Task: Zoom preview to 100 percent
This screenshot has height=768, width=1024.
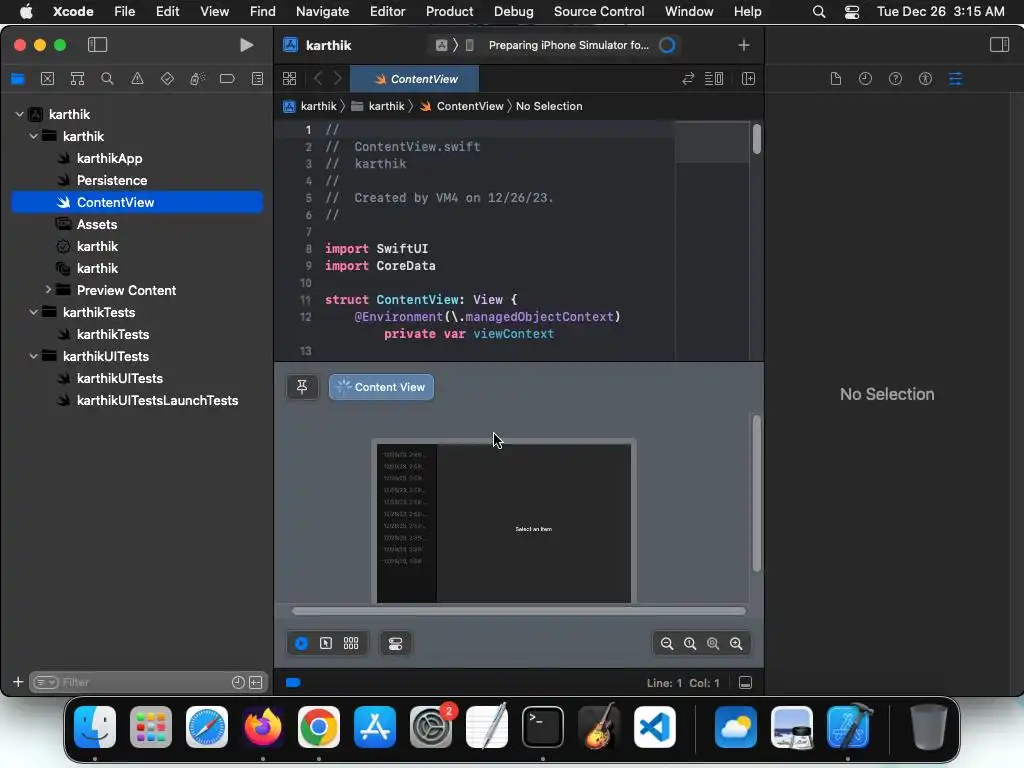Action: (x=690, y=643)
